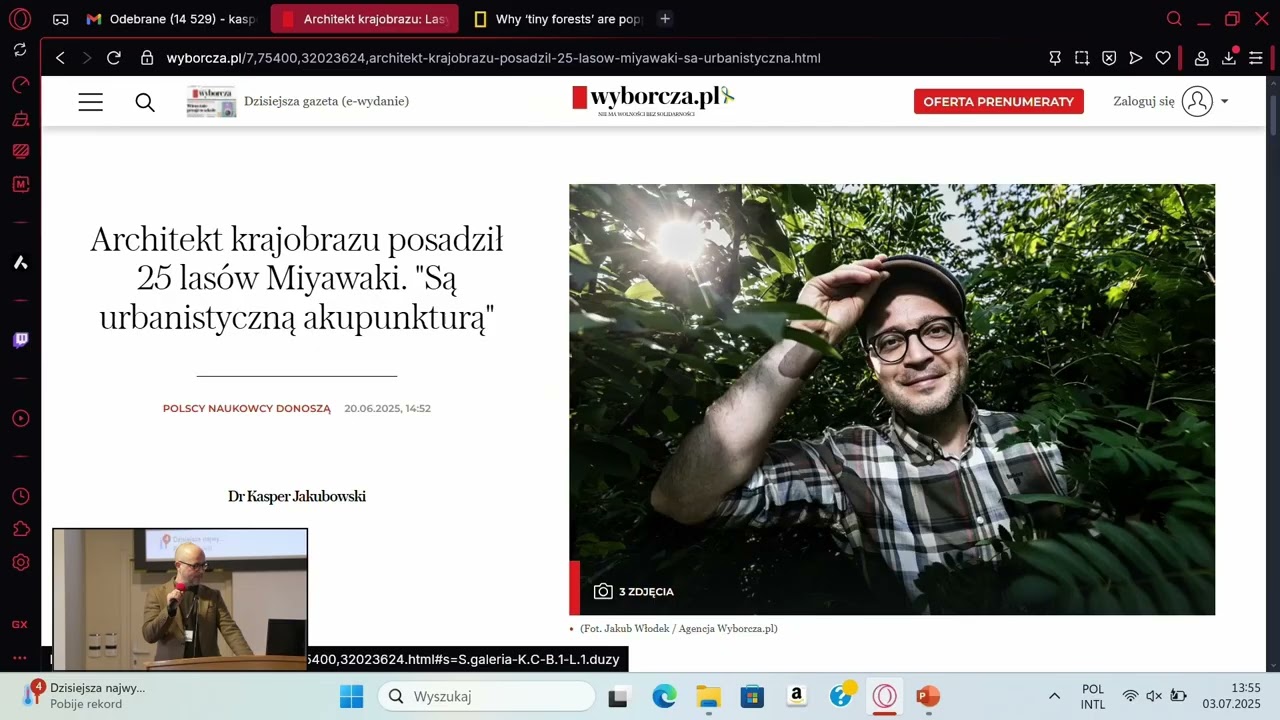Open Twitch panel in the sidebar
The width and height of the screenshot is (1280, 720).
click(20, 340)
